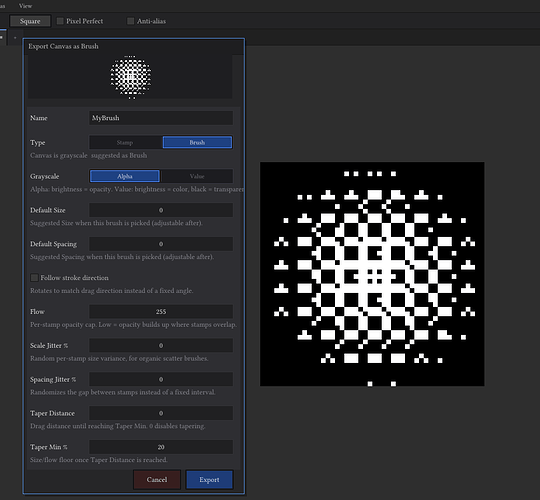Click 'Randomizes the gap between stamps' description

point(123,392)
